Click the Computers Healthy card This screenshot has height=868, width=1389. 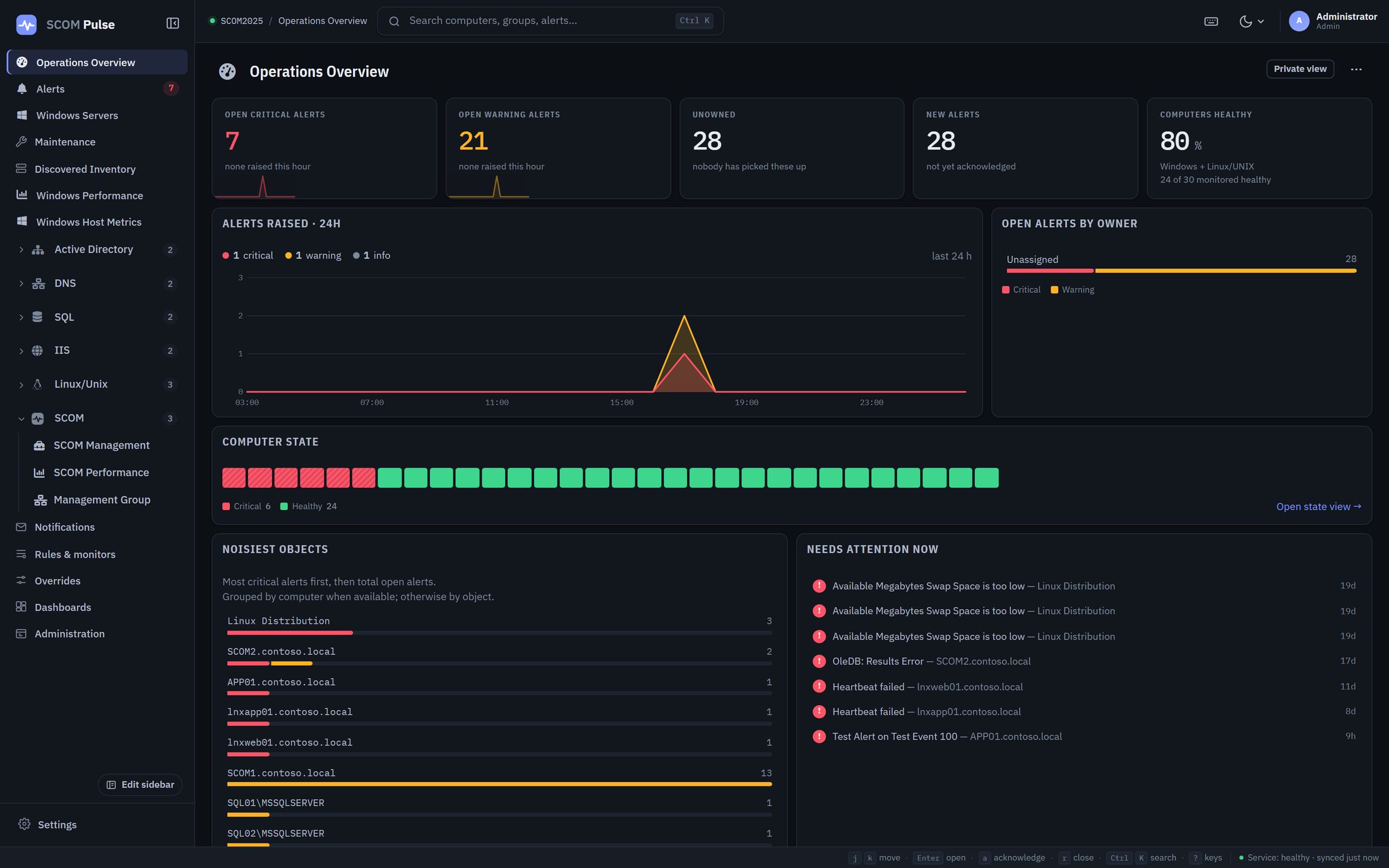tap(1259, 148)
